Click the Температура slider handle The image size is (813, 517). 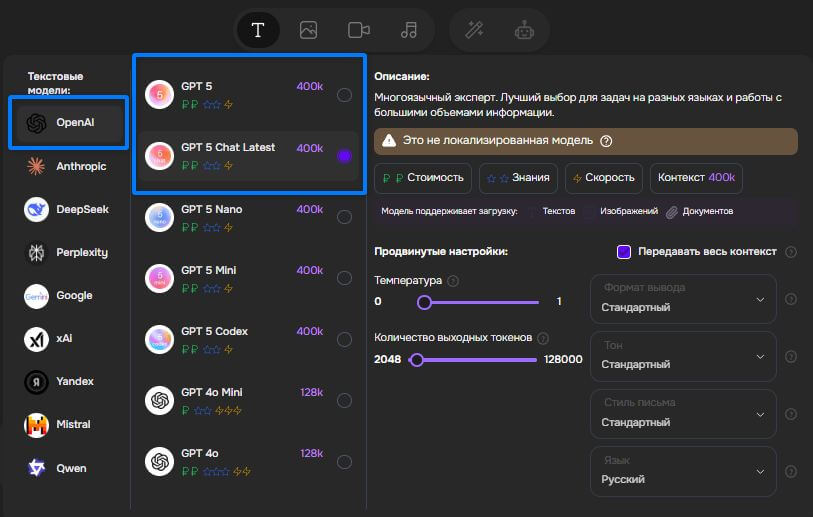click(424, 301)
